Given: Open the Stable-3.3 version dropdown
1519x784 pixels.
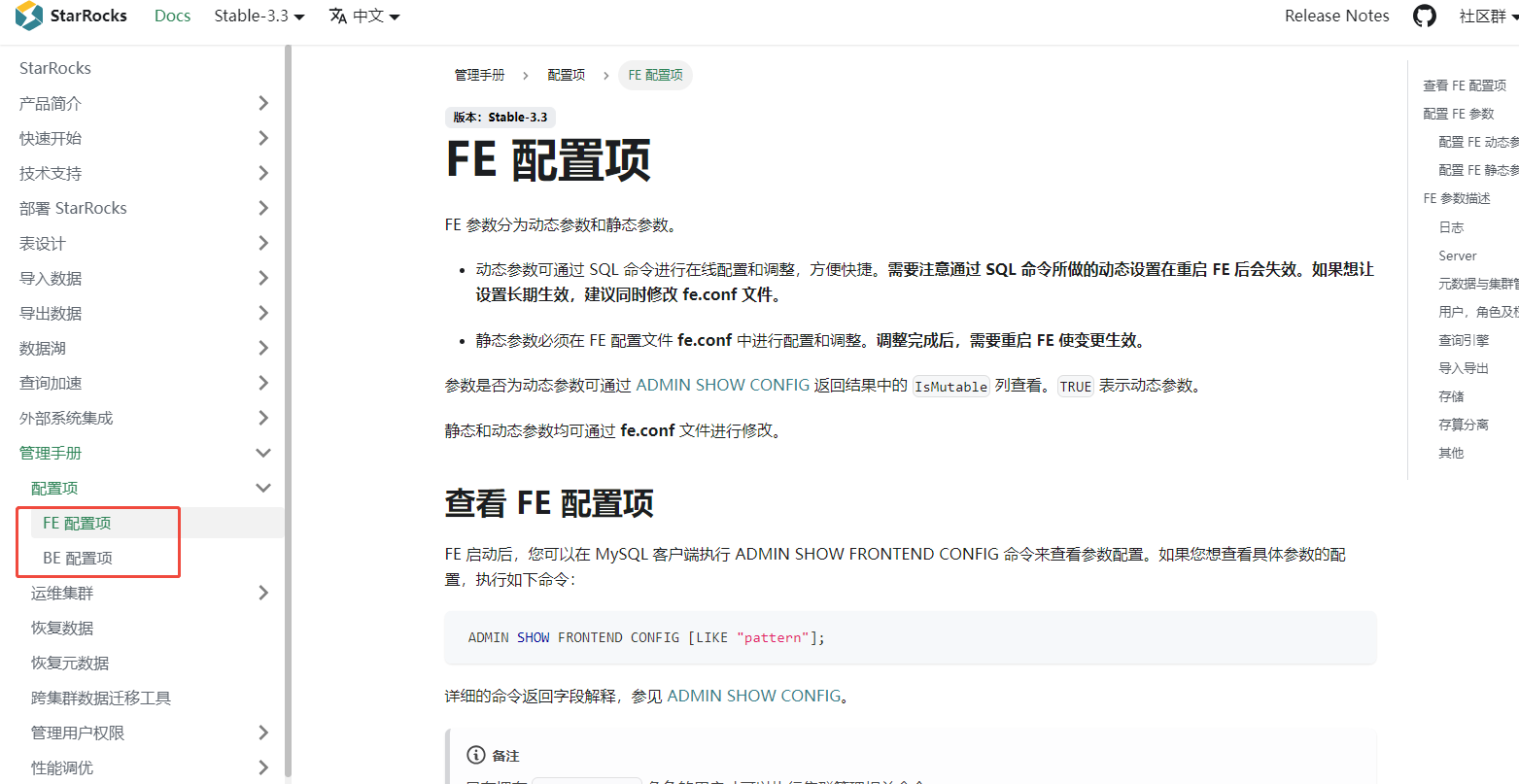Looking at the screenshot, I should pyautogui.click(x=259, y=16).
